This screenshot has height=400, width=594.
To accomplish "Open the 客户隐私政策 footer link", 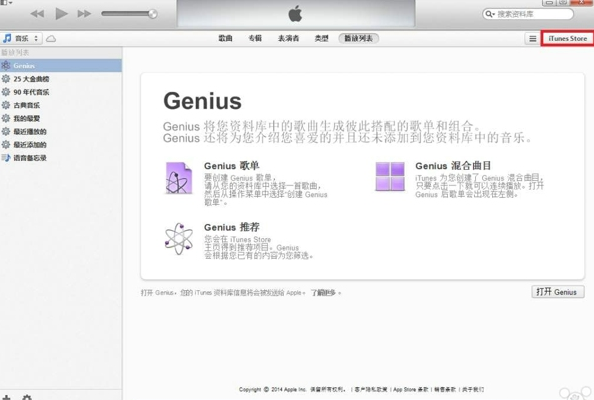I will 371,389.
